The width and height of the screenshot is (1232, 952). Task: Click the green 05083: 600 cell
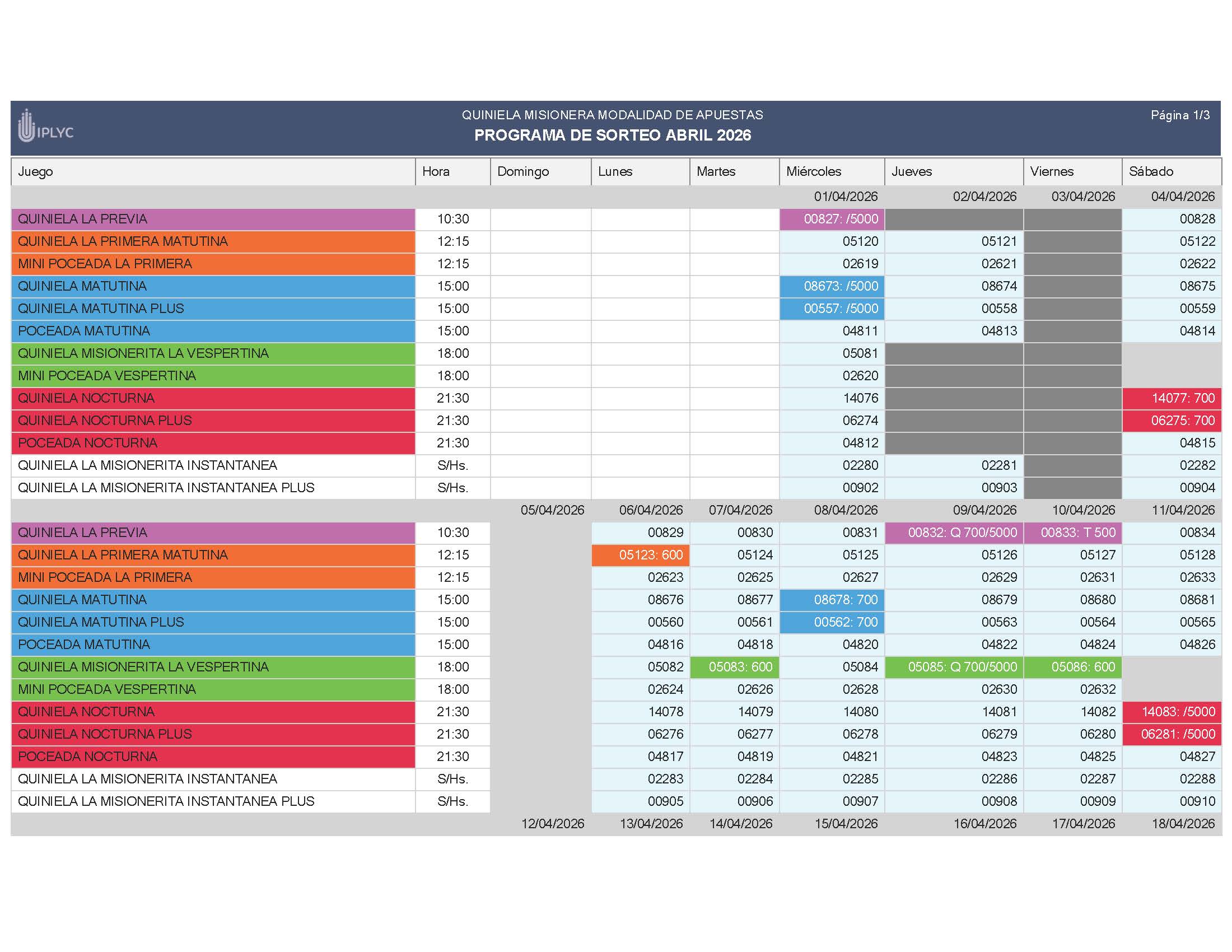coord(735,666)
